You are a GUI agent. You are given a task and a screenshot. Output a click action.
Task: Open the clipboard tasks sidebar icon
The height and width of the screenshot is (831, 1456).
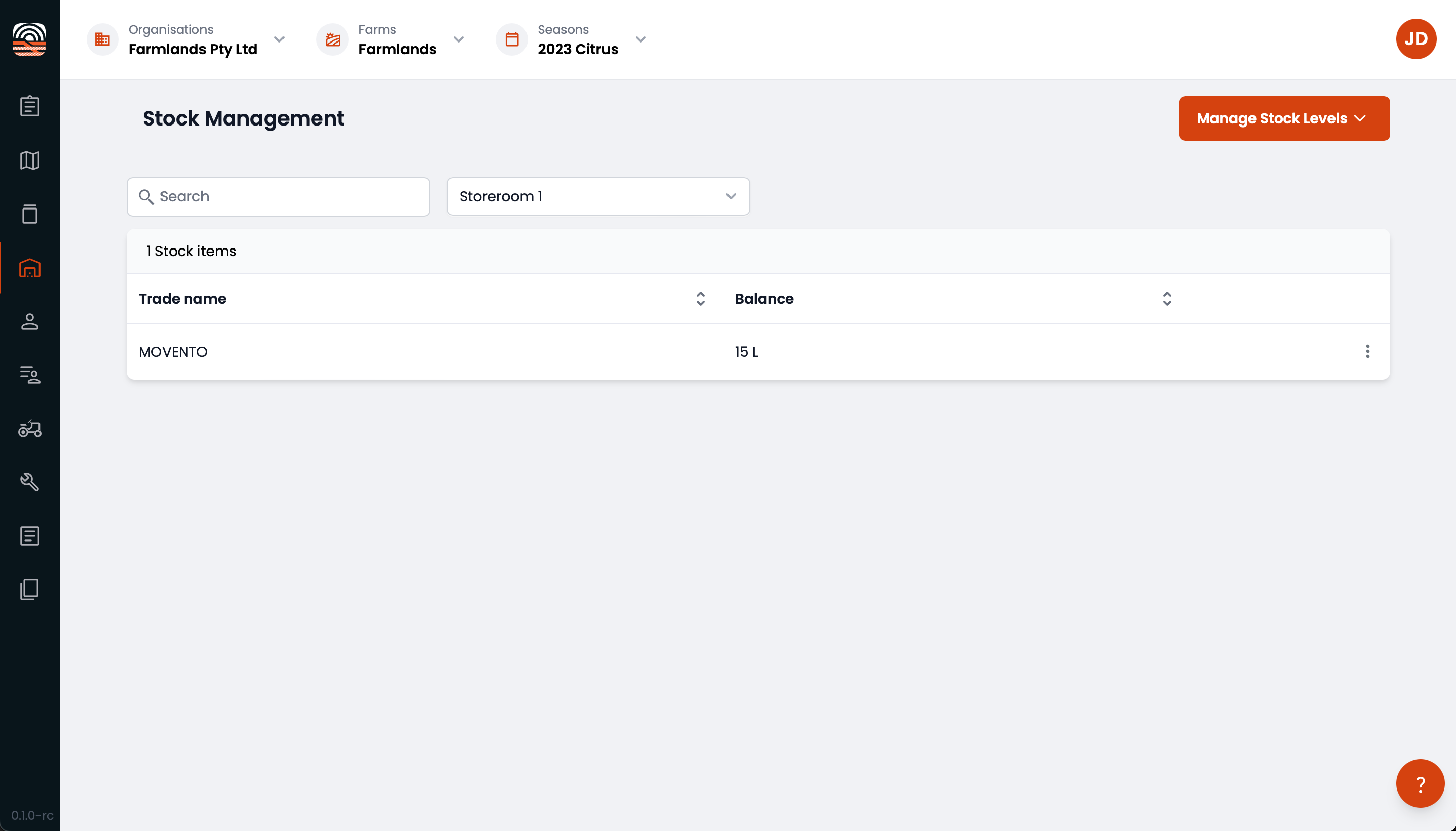[x=30, y=106]
